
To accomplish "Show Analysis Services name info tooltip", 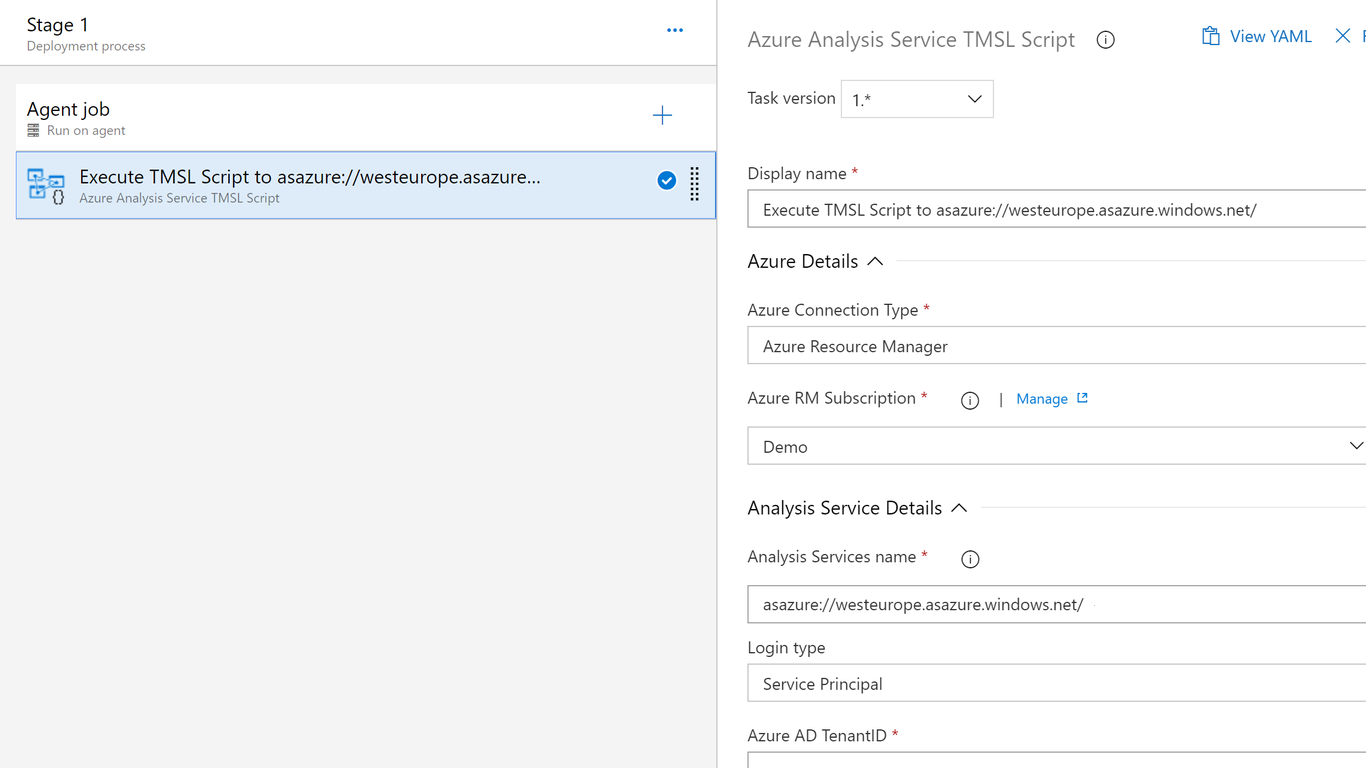I will tap(969, 559).
